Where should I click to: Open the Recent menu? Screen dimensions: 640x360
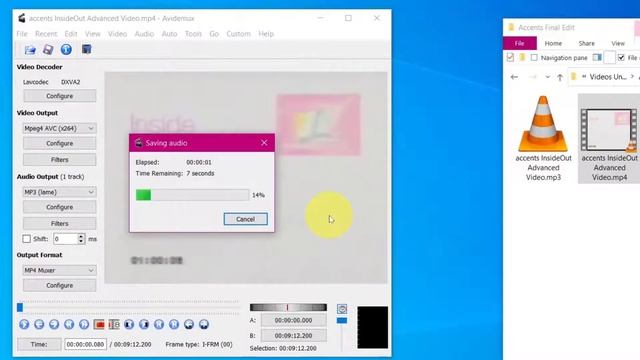(46, 34)
